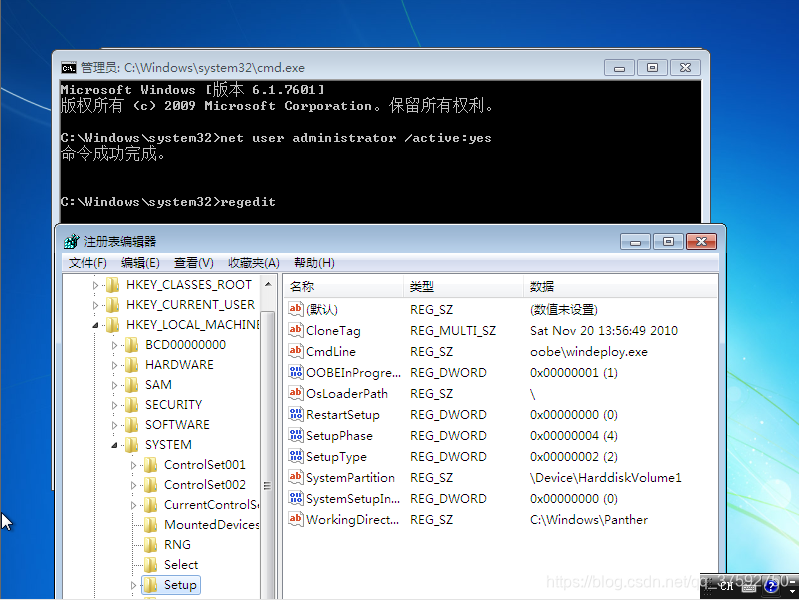Click the cmd.exe window title icon
This screenshot has height=600, width=799.
(68, 68)
